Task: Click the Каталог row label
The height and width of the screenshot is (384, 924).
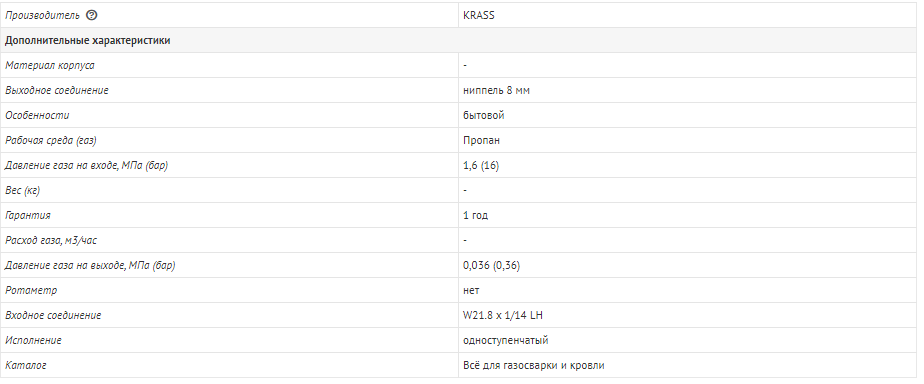Action: 26,366
